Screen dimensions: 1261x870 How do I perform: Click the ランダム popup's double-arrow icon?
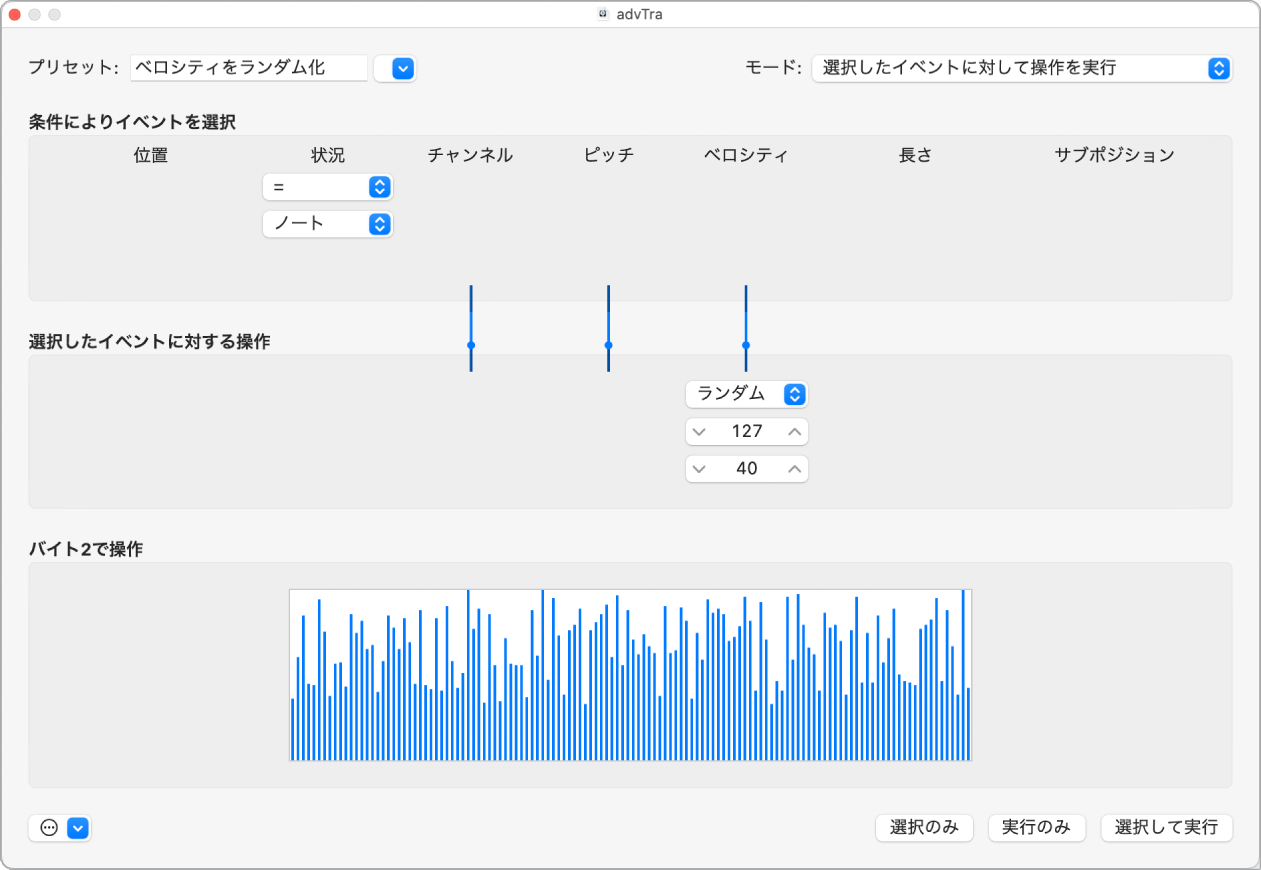794,394
